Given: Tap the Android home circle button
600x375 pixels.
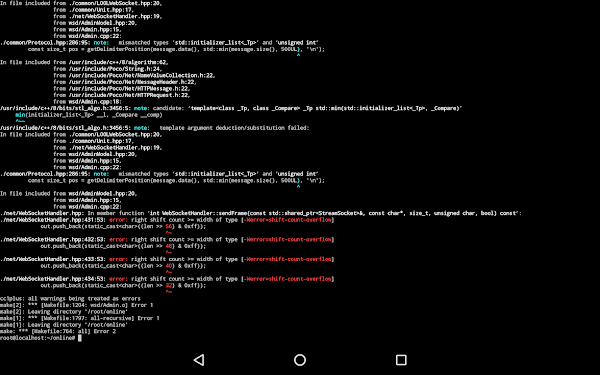Looking at the screenshot, I should coord(300,360).
